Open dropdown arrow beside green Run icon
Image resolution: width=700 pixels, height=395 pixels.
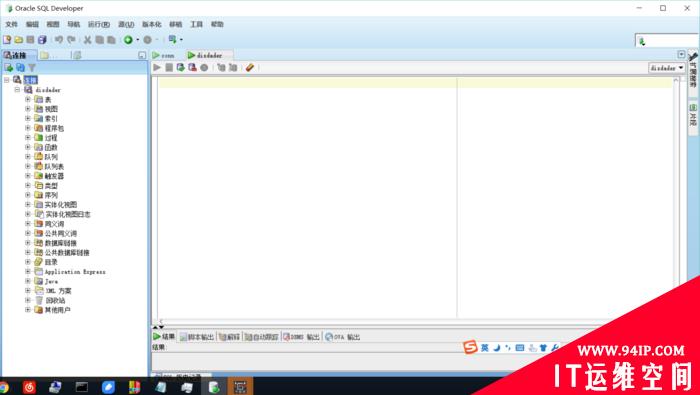138,40
